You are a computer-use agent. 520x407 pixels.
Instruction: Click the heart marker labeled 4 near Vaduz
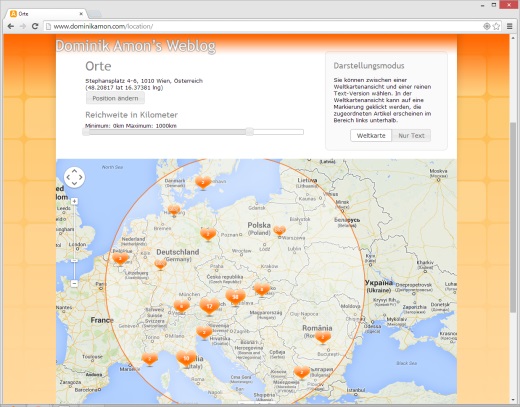click(x=182, y=306)
